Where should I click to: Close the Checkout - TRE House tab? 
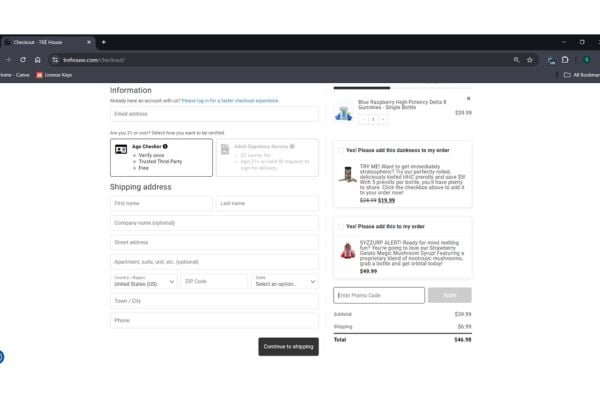[x=89, y=42]
